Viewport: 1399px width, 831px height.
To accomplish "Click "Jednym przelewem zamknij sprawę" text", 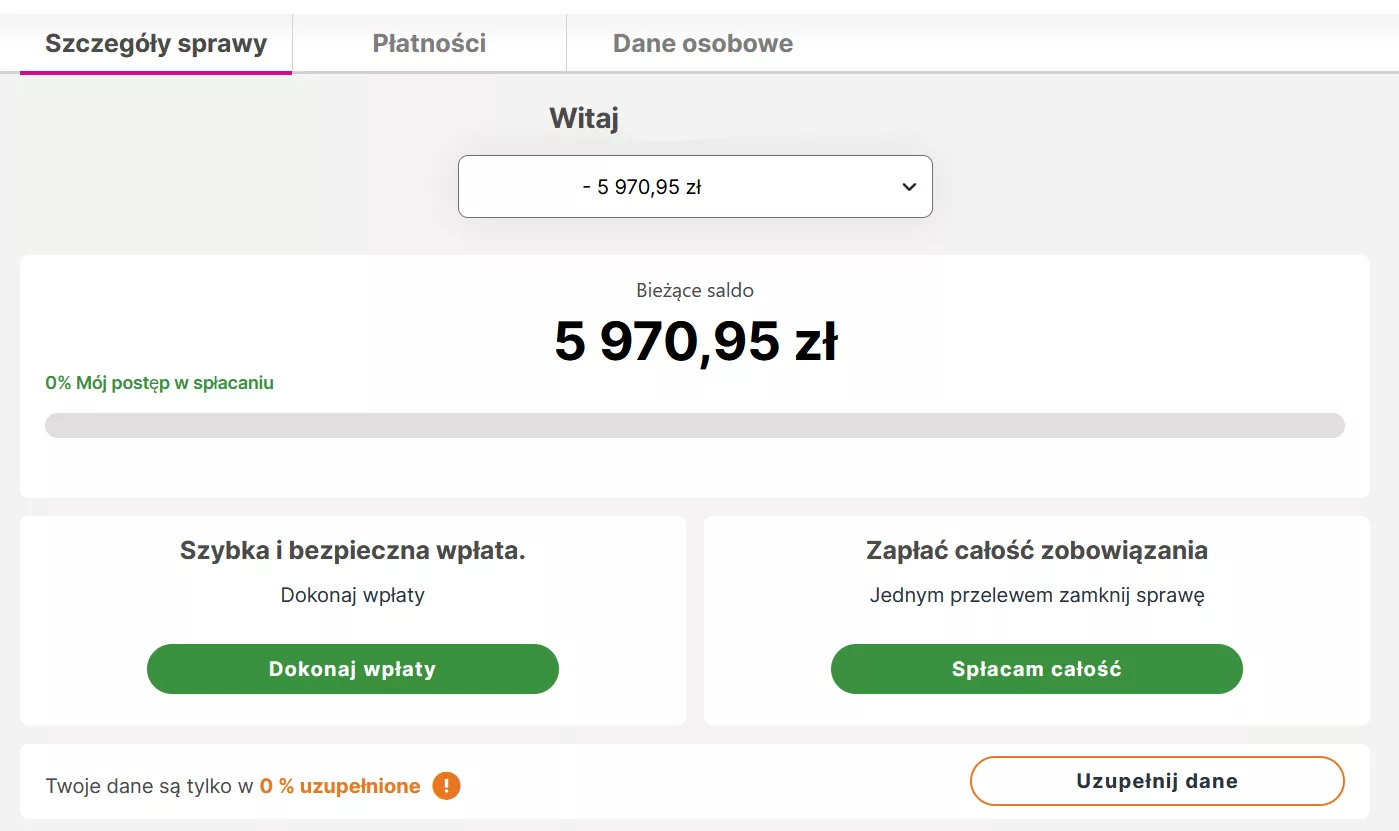I will pos(1037,595).
